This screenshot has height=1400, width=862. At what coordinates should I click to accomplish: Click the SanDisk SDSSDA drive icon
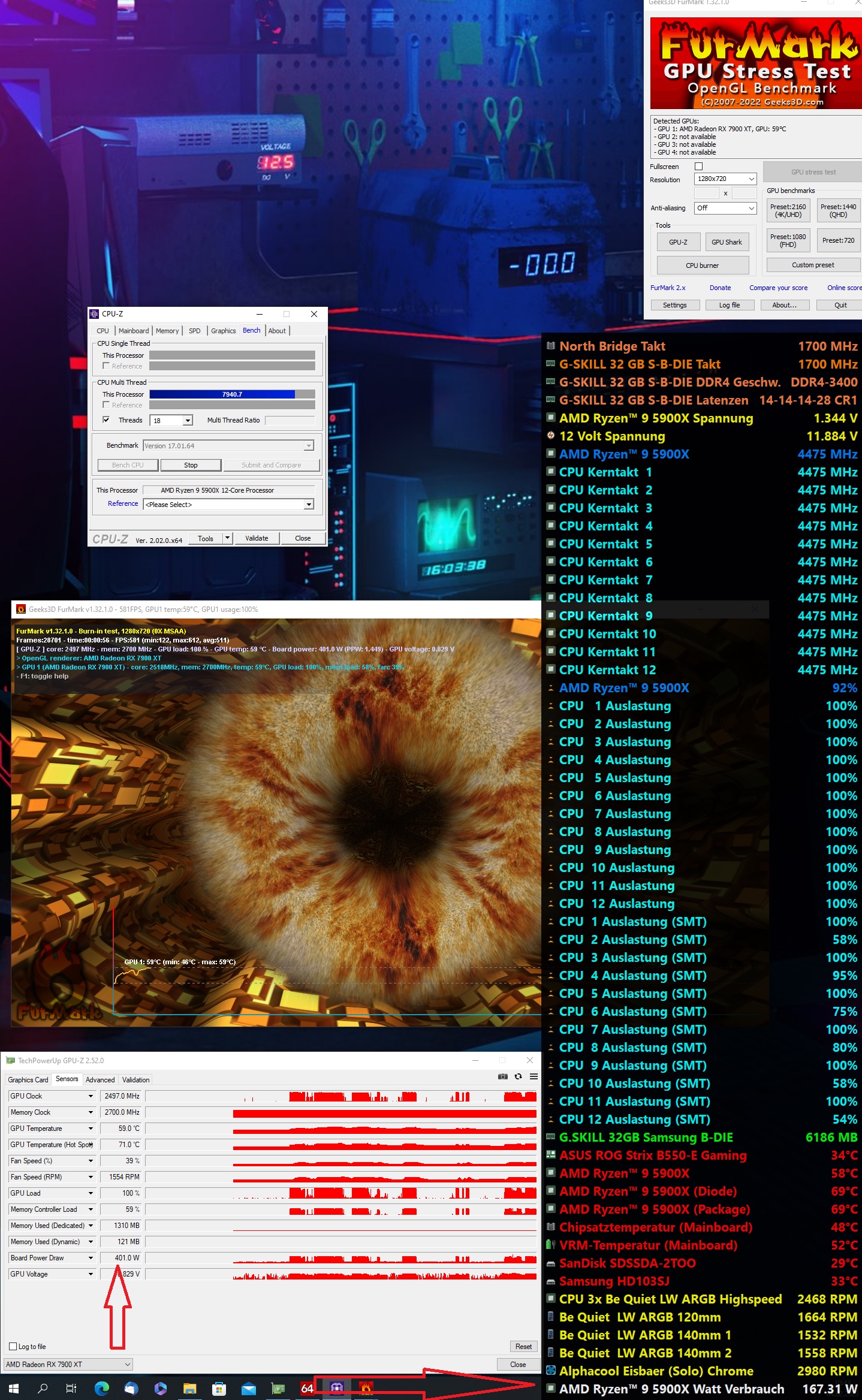point(551,1263)
